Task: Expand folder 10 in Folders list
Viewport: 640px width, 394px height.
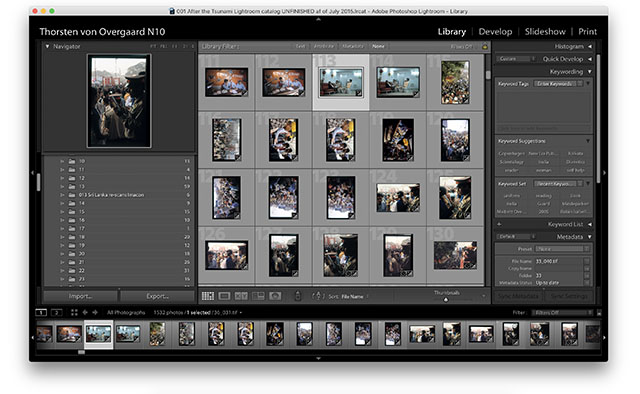Action: [62, 161]
